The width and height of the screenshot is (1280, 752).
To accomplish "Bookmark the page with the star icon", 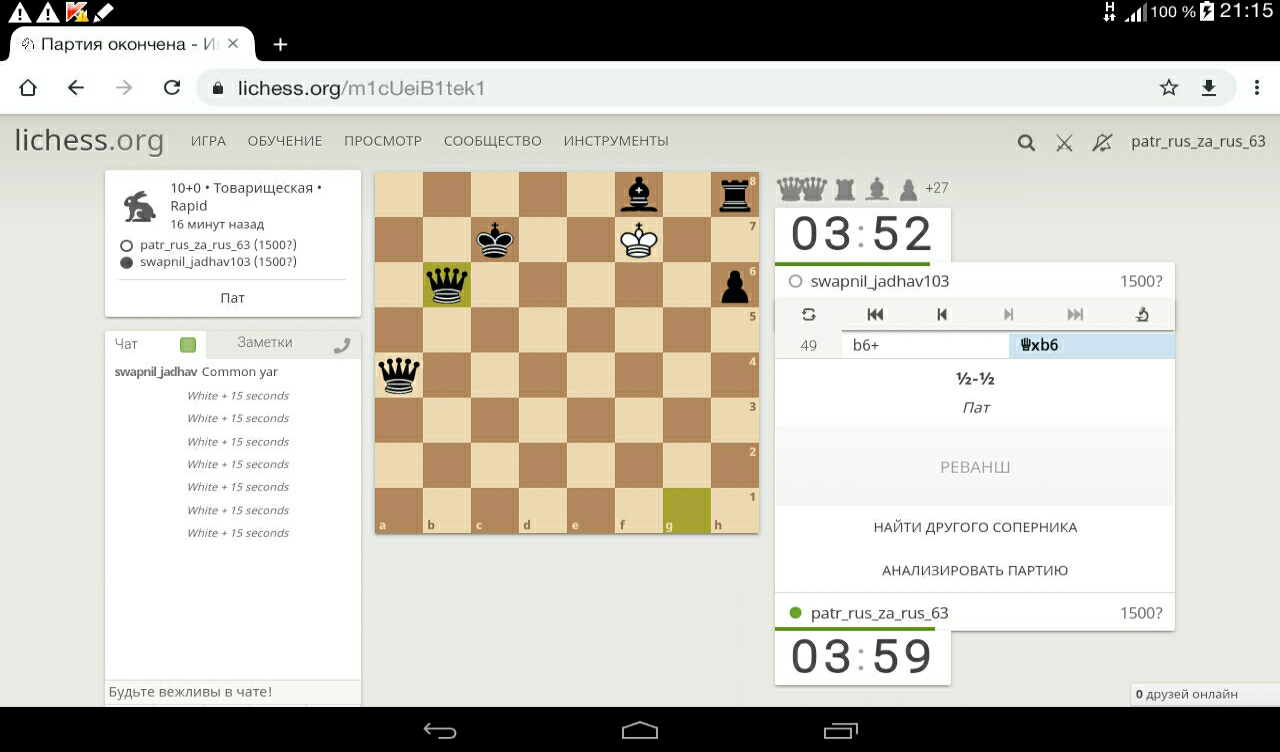I will 1169,88.
